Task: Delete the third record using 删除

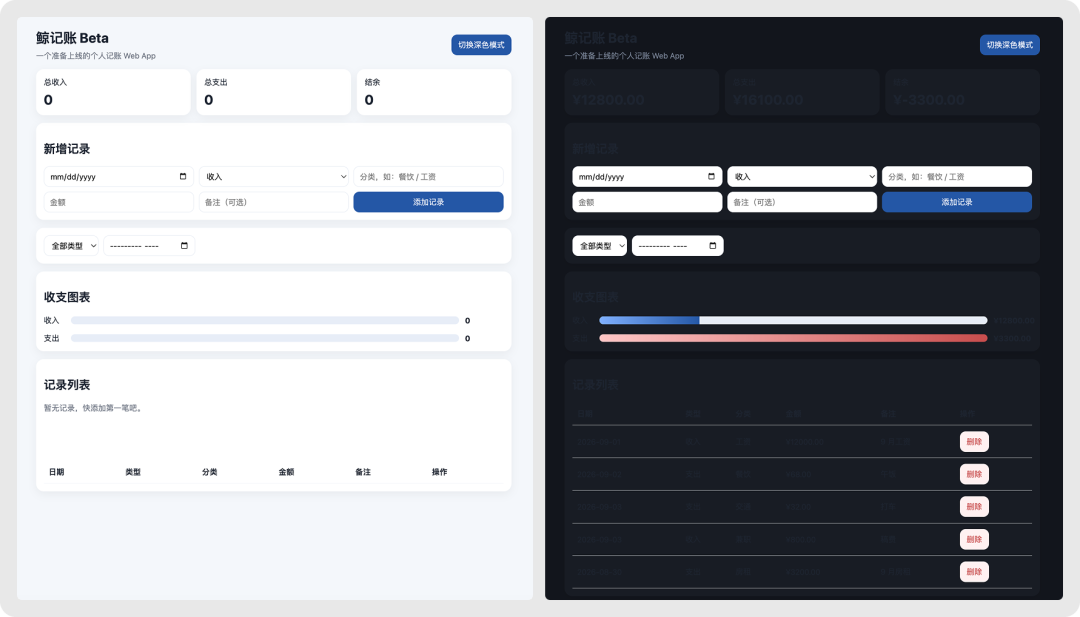Action: click(974, 506)
